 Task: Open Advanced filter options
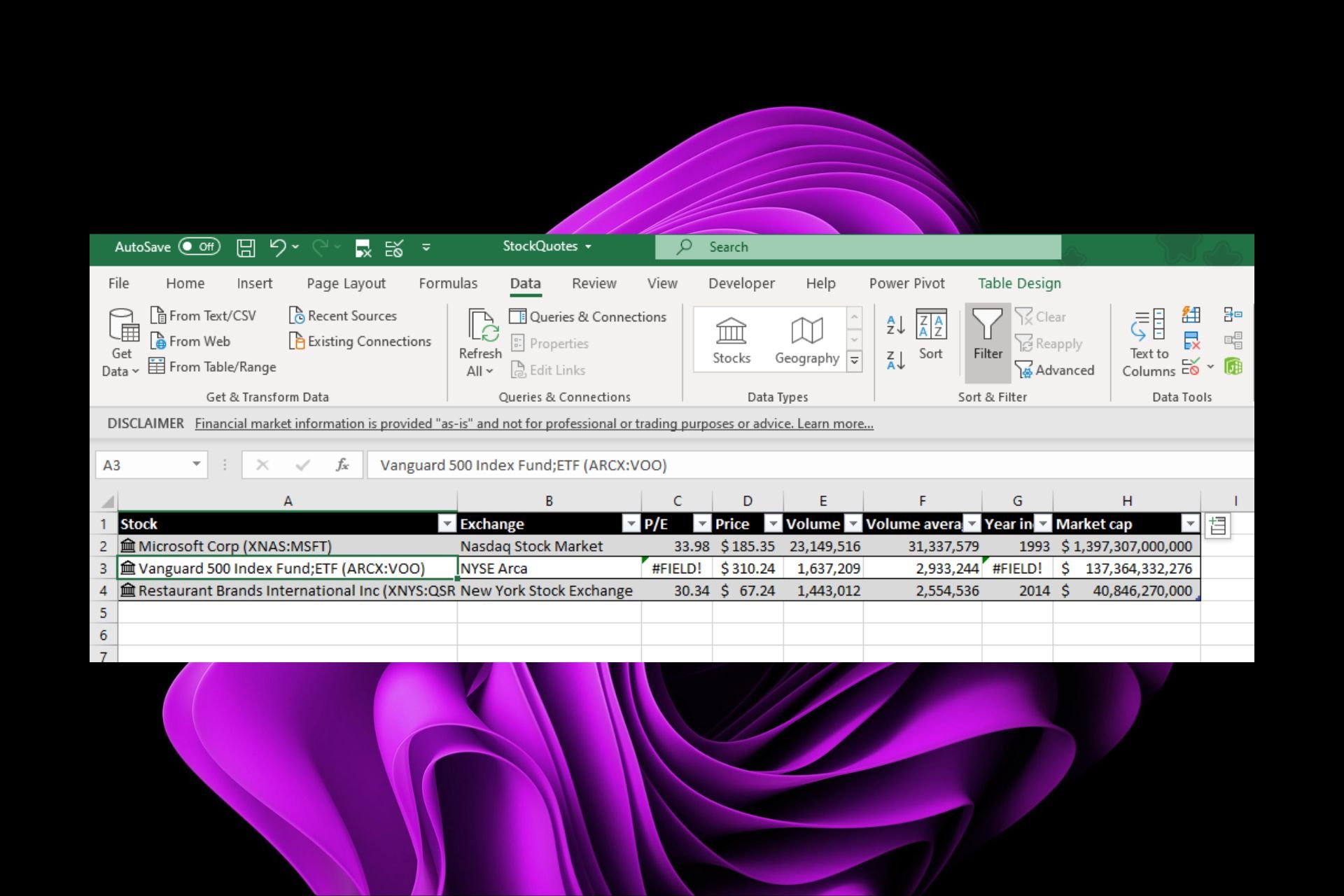click(x=1055, y=370)
